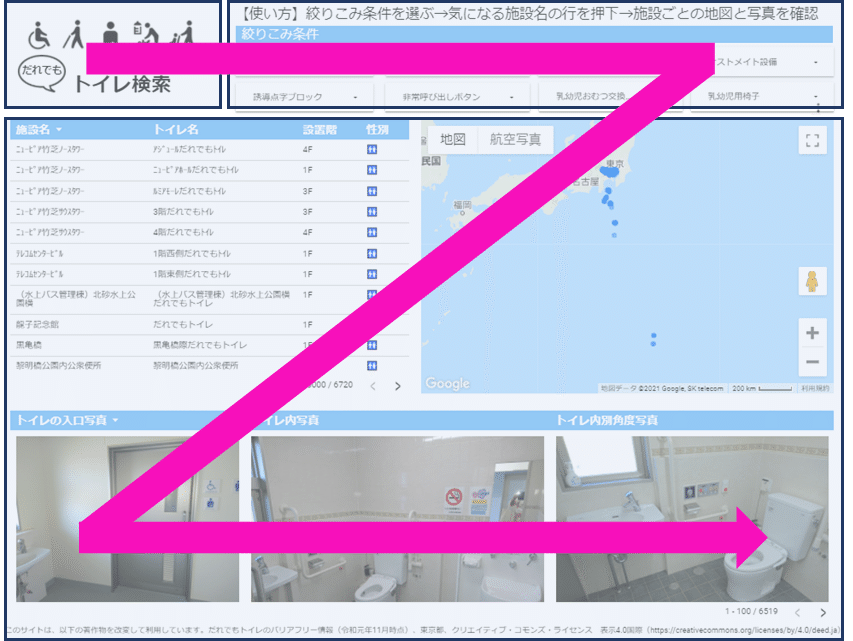This screenshot has height=641, width=853.
Task: Open the toilet interior photo thumbnail
Action: pos(397,519)
